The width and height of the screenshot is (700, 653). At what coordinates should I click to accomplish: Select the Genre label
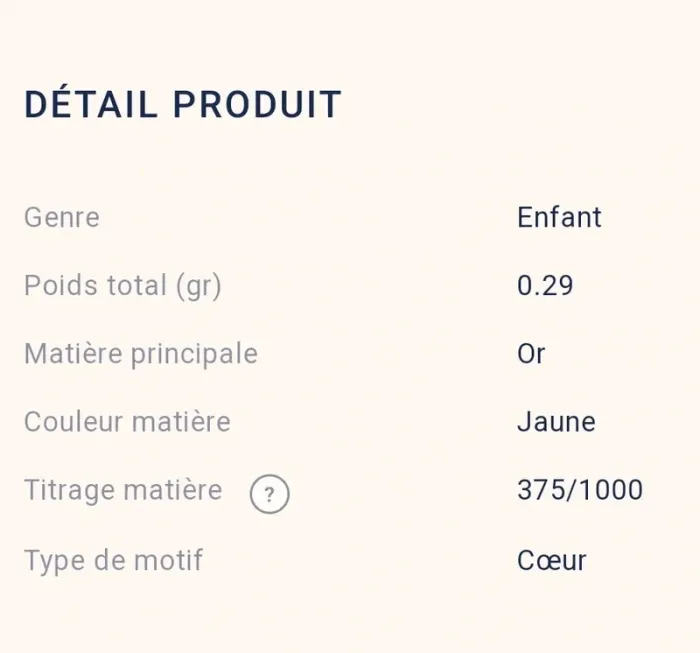tap(62, 217)
